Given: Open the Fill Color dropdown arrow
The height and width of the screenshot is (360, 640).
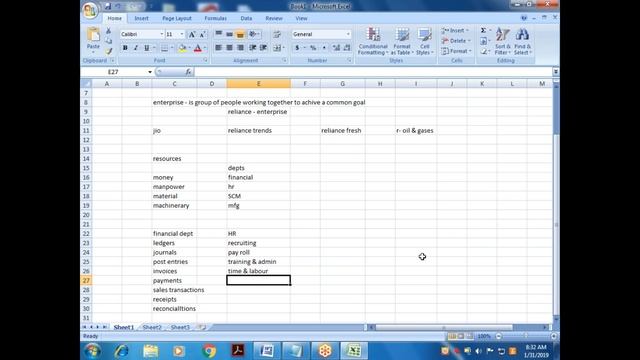Looking at the screenshot, I should click(189, 48).
